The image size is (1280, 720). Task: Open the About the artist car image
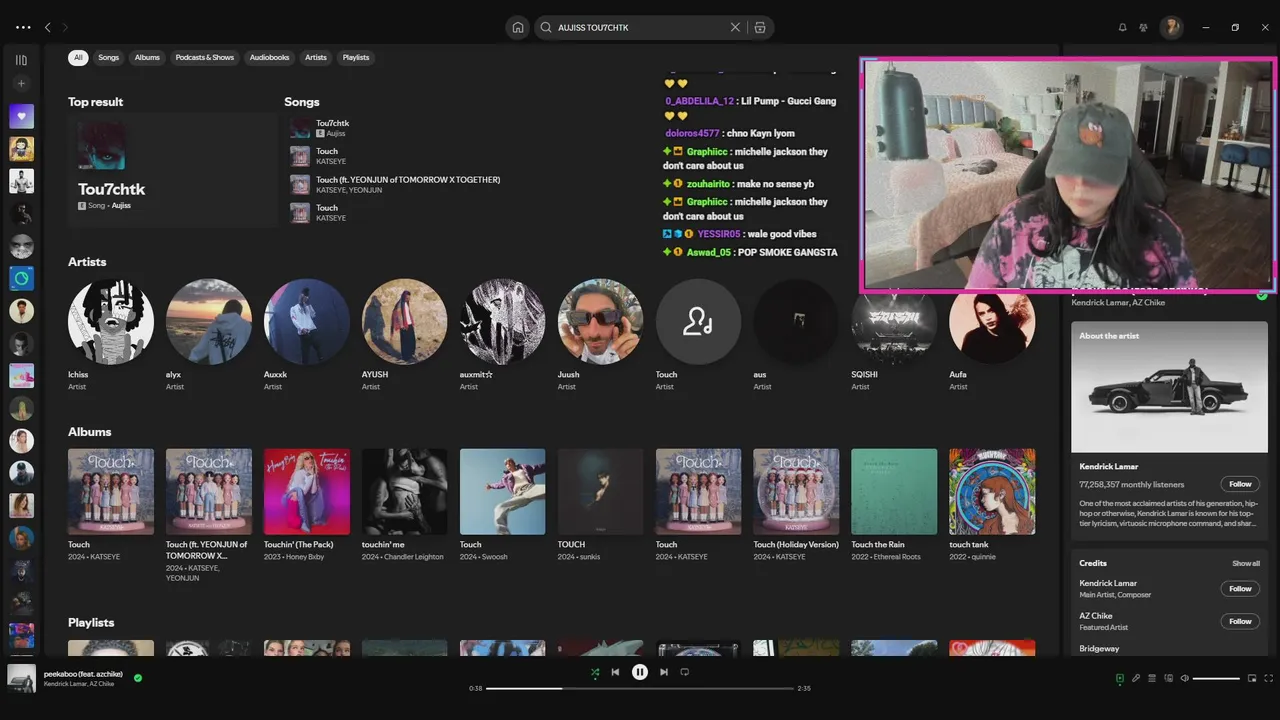(x=1169, y=386)
